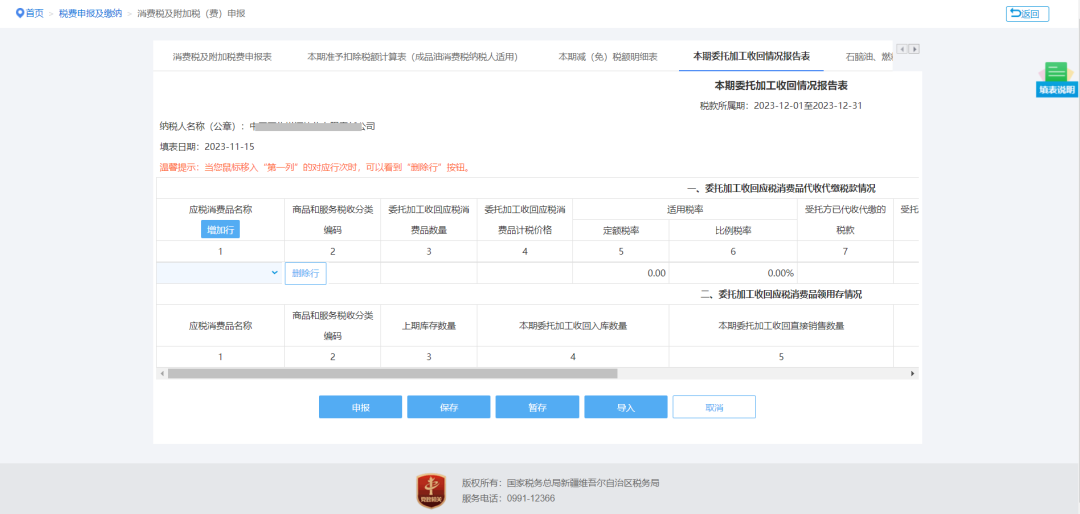Click section title 一、委托加工收回应税消费品代收代缴税款情况
Image resolution: width=1080 pixels, height=514 pixels.
pyautogui.click(x=781, y=188)
